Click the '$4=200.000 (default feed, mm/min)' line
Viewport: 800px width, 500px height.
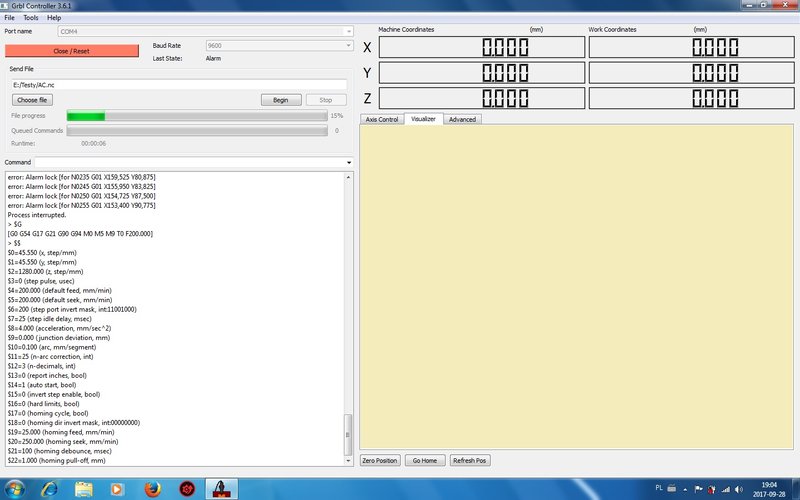(x=60, y=290)
